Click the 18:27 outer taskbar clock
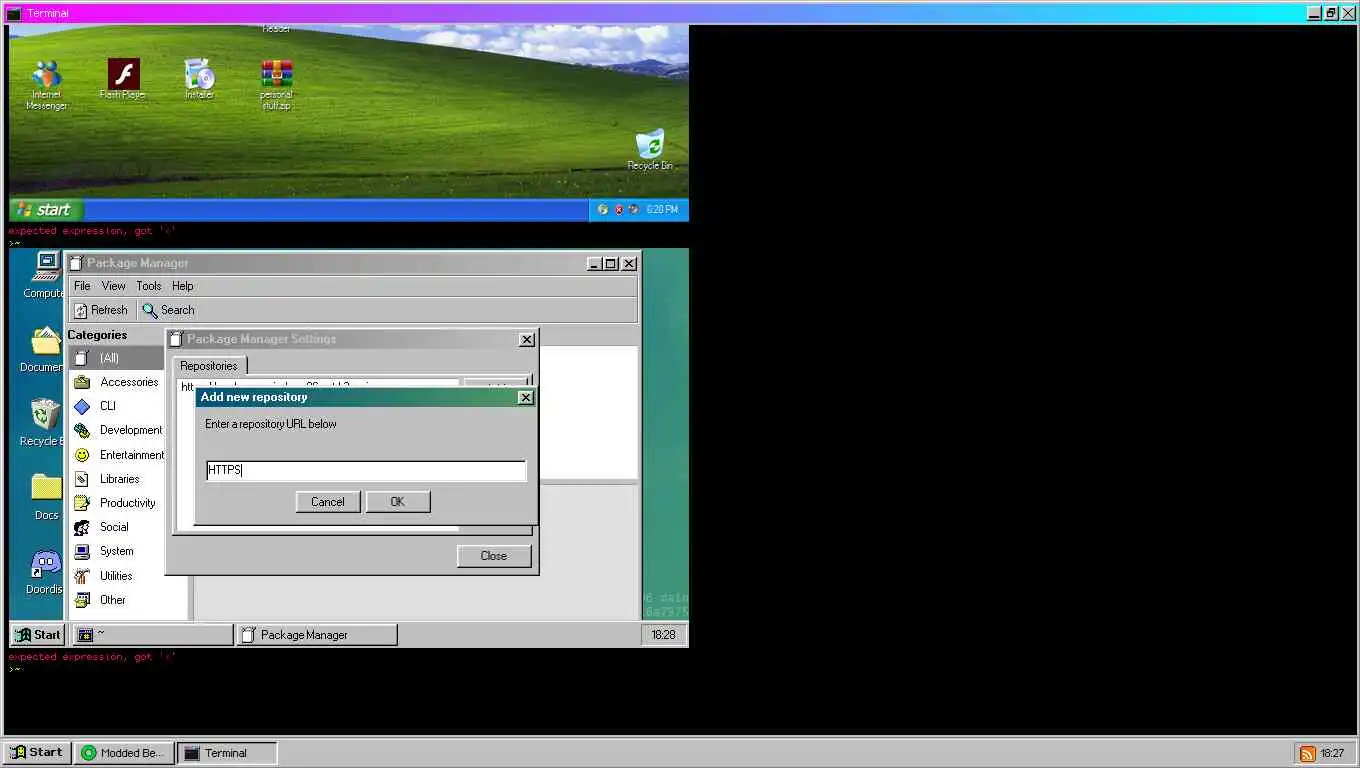The image size is (1360, 768). click(1332, 754)
